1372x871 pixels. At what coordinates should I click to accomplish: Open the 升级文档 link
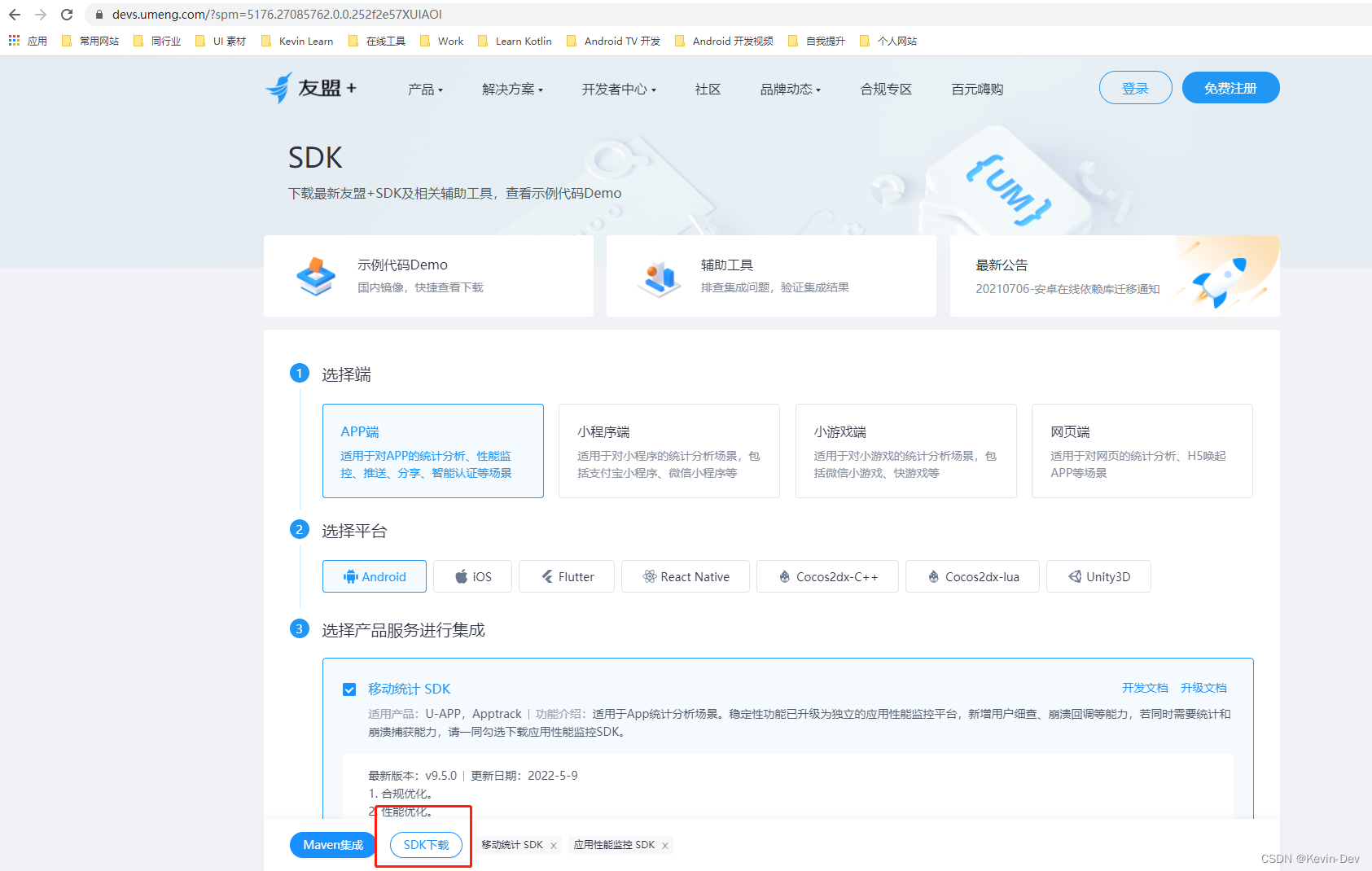(x=1203, y=688)
